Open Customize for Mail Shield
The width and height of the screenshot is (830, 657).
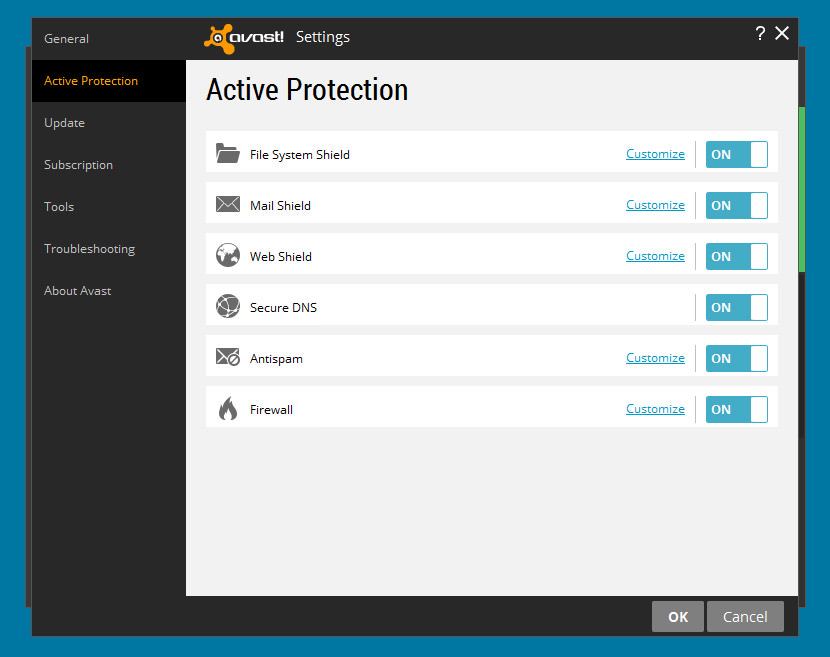[x=655, y=205]
